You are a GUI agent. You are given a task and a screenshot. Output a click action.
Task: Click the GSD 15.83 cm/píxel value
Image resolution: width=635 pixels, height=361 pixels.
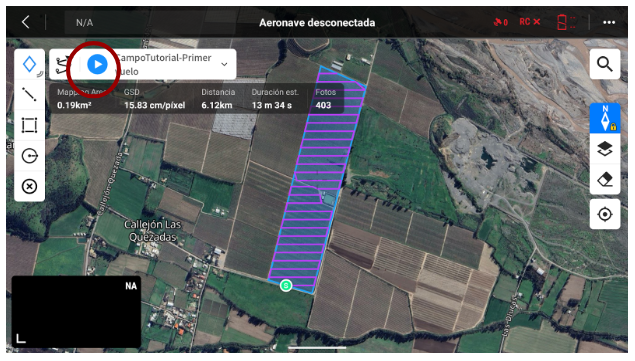(x=155, y=105)
